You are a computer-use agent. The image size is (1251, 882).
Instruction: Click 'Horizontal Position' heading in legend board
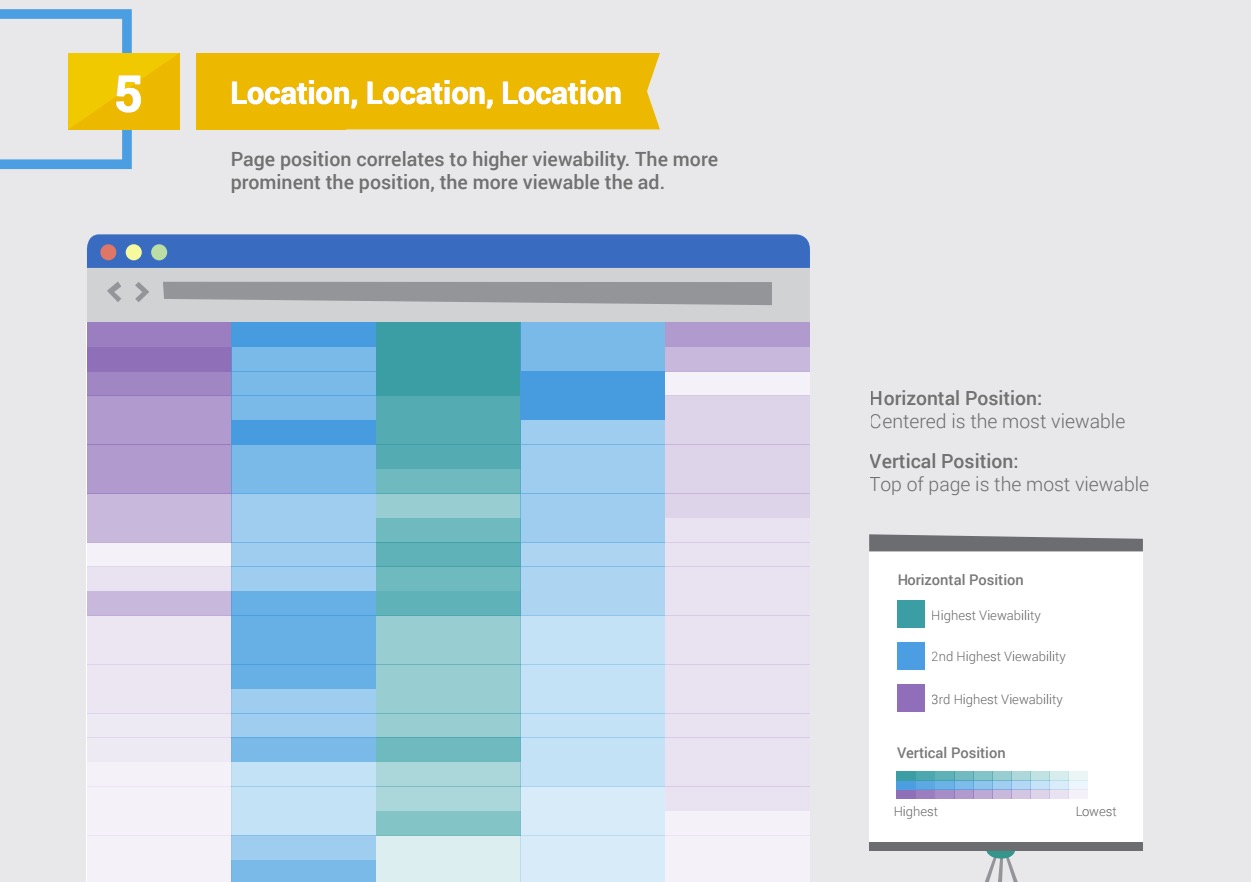pos(960,580)
